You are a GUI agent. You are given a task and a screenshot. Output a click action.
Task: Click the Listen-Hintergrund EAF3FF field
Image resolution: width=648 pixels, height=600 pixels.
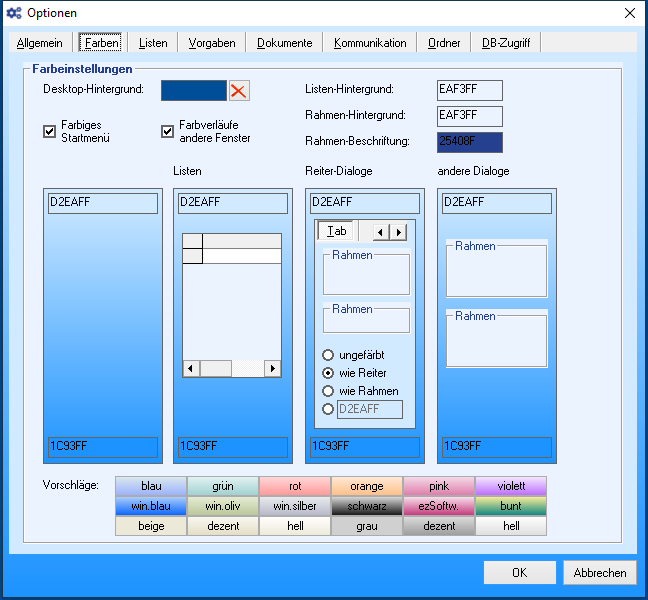coord(470,90)
